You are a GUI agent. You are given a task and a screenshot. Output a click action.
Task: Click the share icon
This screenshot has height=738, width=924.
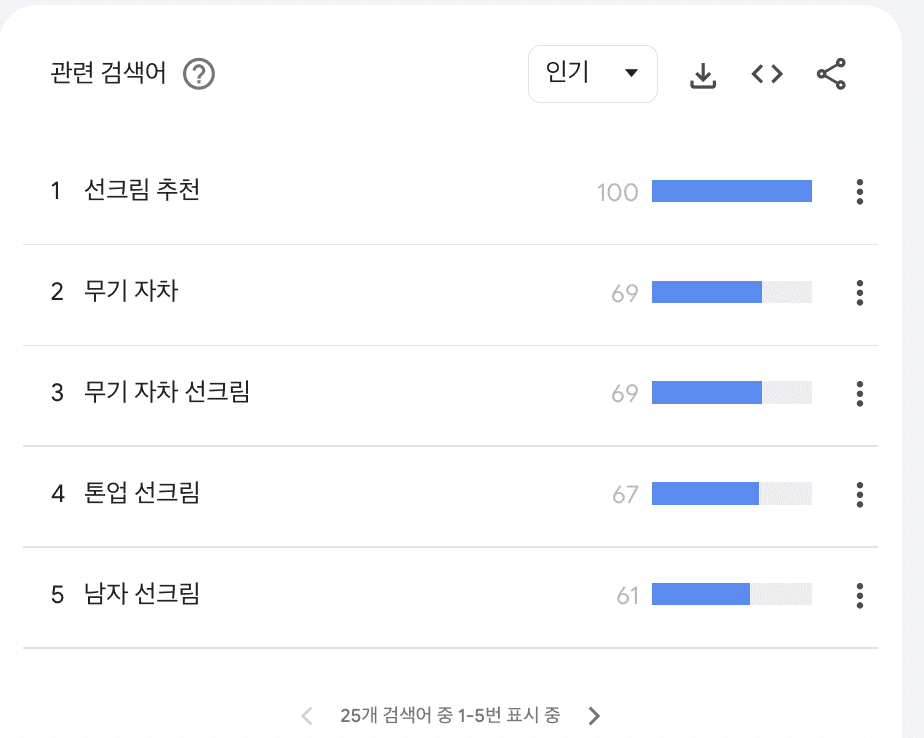click(831, 74)
